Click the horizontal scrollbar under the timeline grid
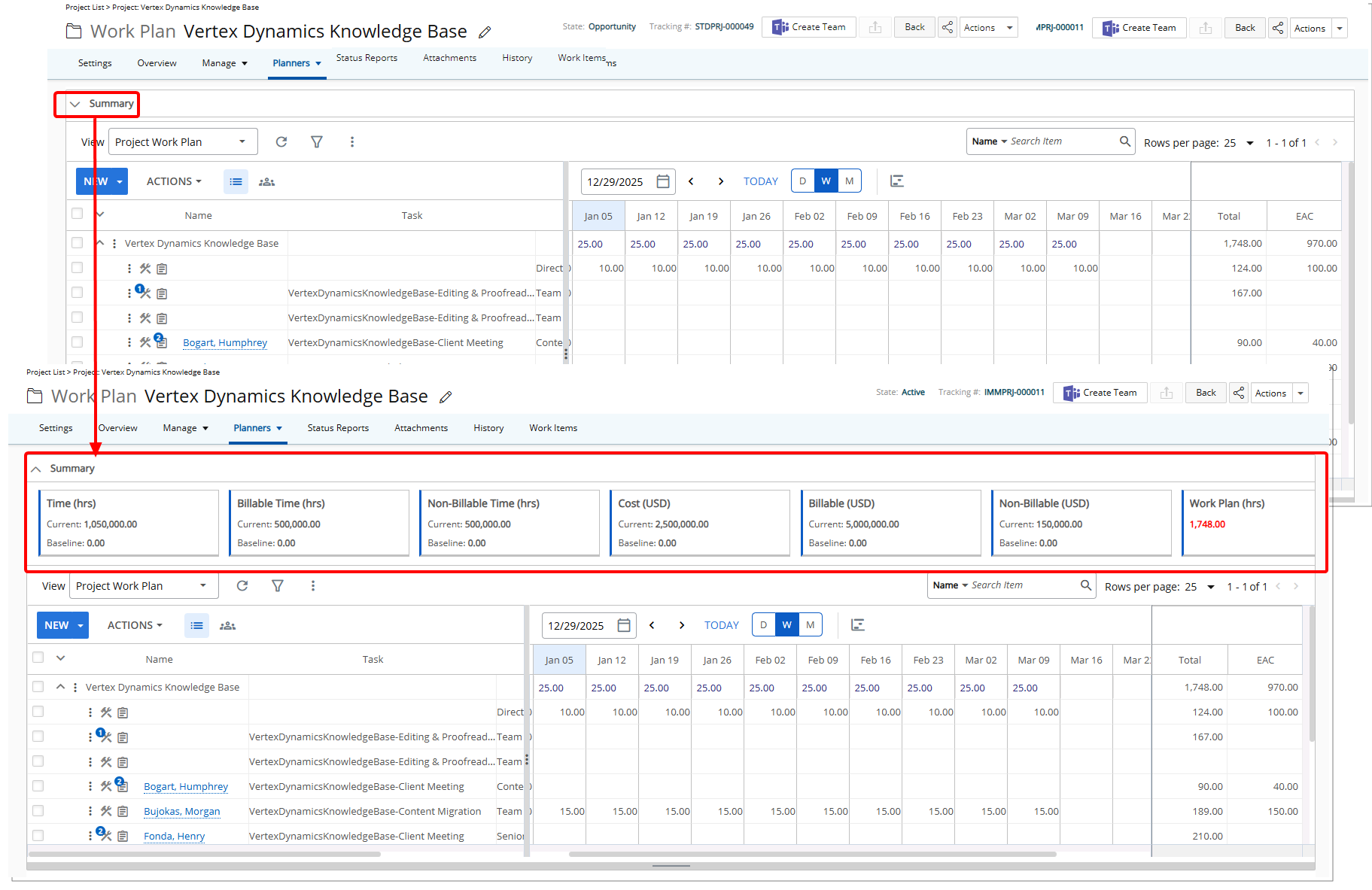The image size is (1372, 890). coord(811,854)
